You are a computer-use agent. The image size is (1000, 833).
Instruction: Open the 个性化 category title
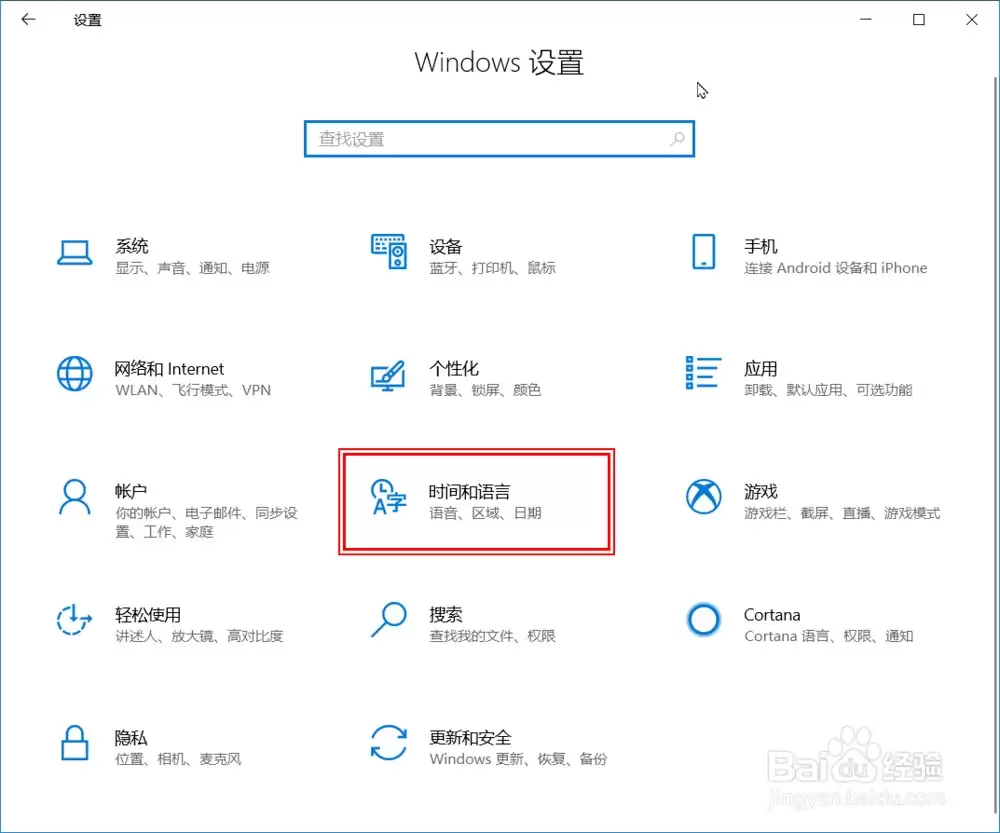[454, 369]
